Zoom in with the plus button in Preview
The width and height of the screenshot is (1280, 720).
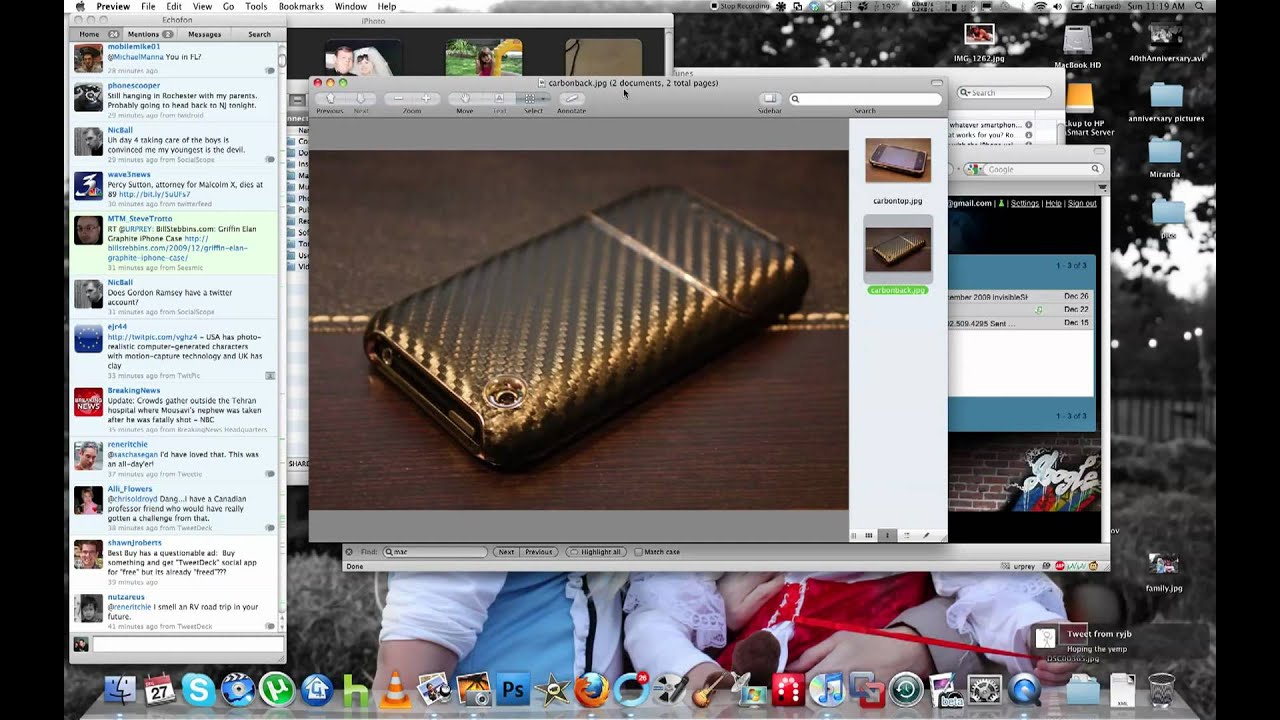(x=425, y=99)
